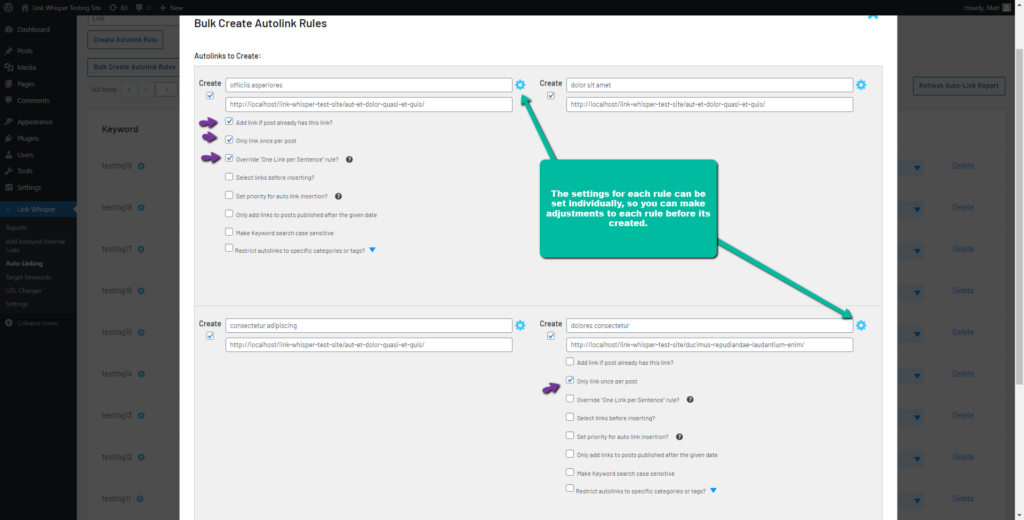
Task: Open the dropdown arrow in testing19 row
Action: pyautogui.click(x=918, y=169)
